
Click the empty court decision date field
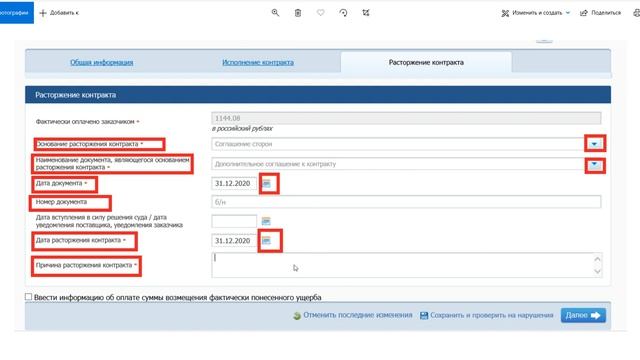tap(234, 221)
